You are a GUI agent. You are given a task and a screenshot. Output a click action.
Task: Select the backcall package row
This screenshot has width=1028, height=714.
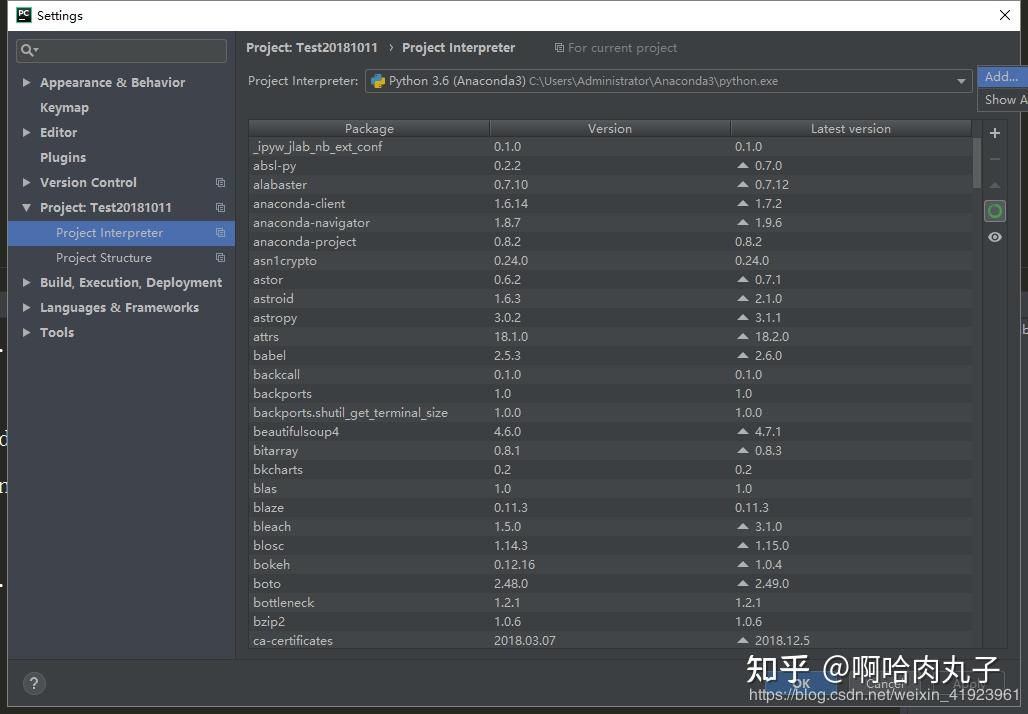click(610, 375)
